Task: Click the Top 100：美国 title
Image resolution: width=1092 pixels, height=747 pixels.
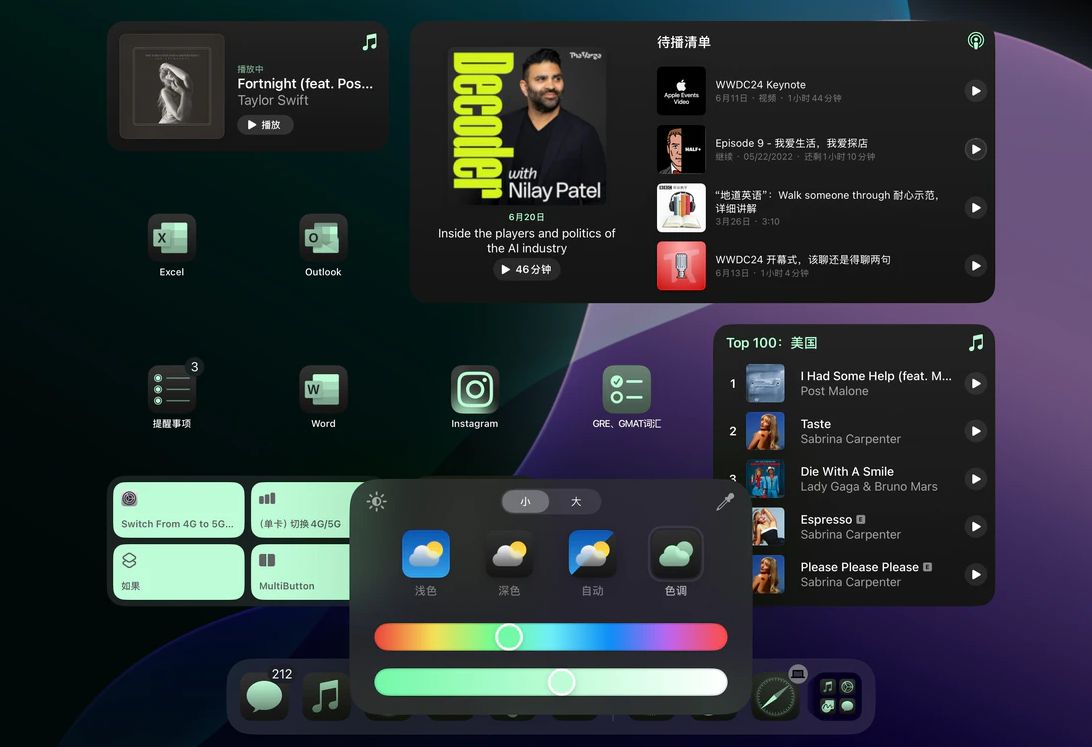Action: pos(772,343)
